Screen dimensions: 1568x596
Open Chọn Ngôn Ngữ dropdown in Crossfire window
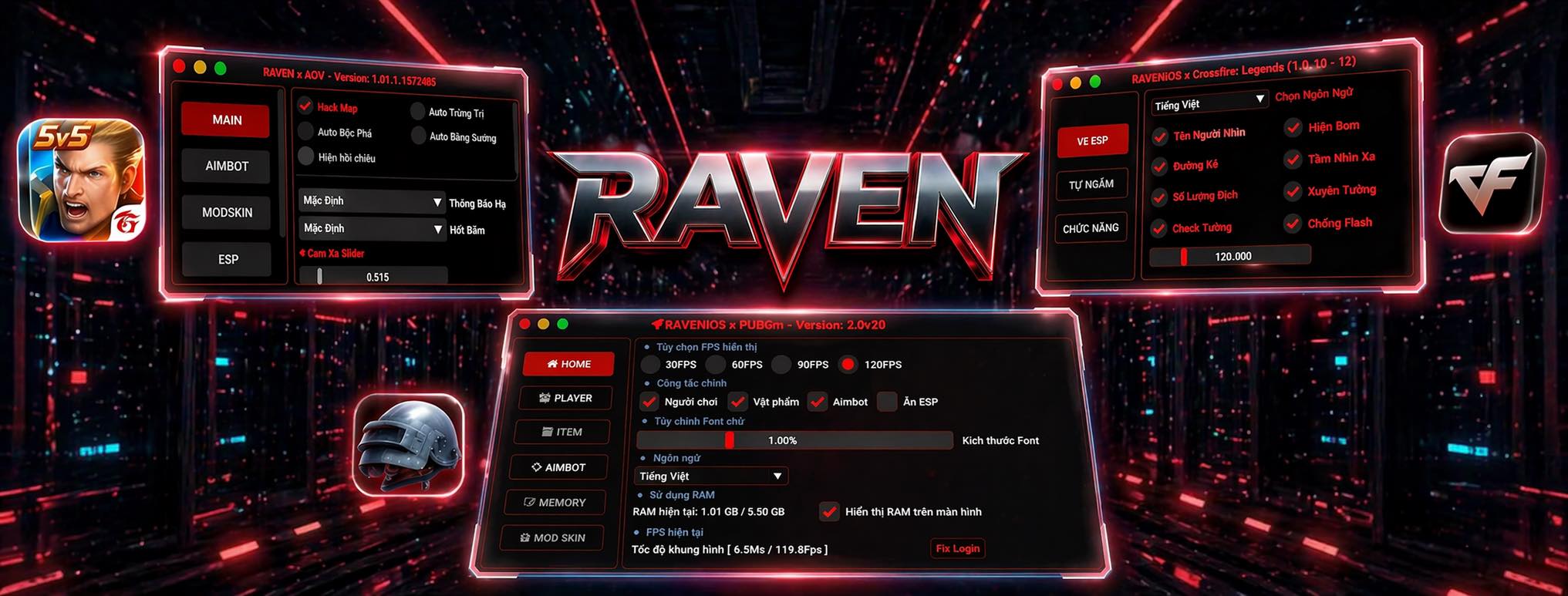point(1209,103)
